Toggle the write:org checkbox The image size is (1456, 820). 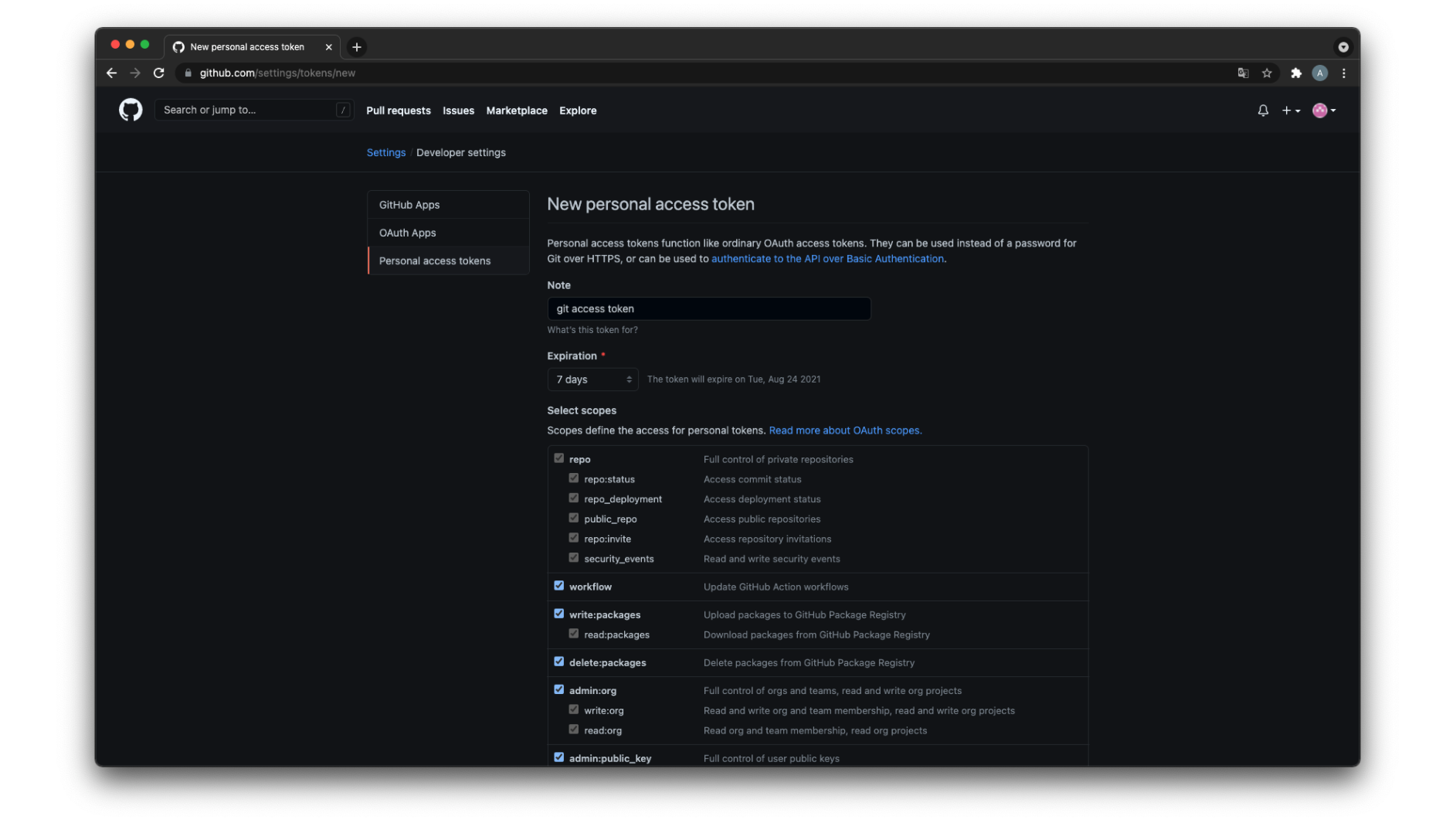(x=574, y=709)
